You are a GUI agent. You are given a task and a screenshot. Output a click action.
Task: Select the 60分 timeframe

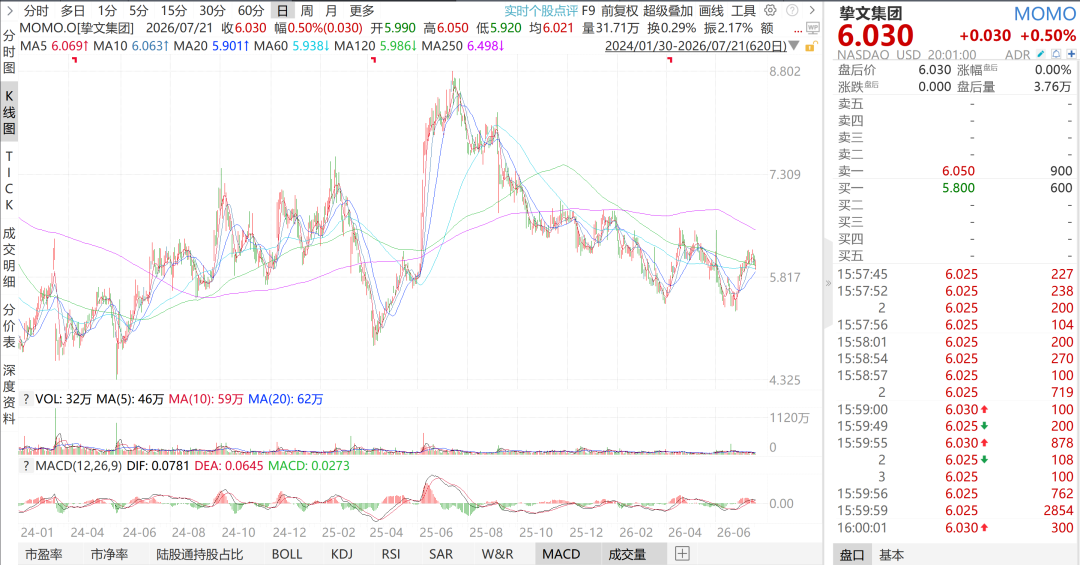point(251,10)
